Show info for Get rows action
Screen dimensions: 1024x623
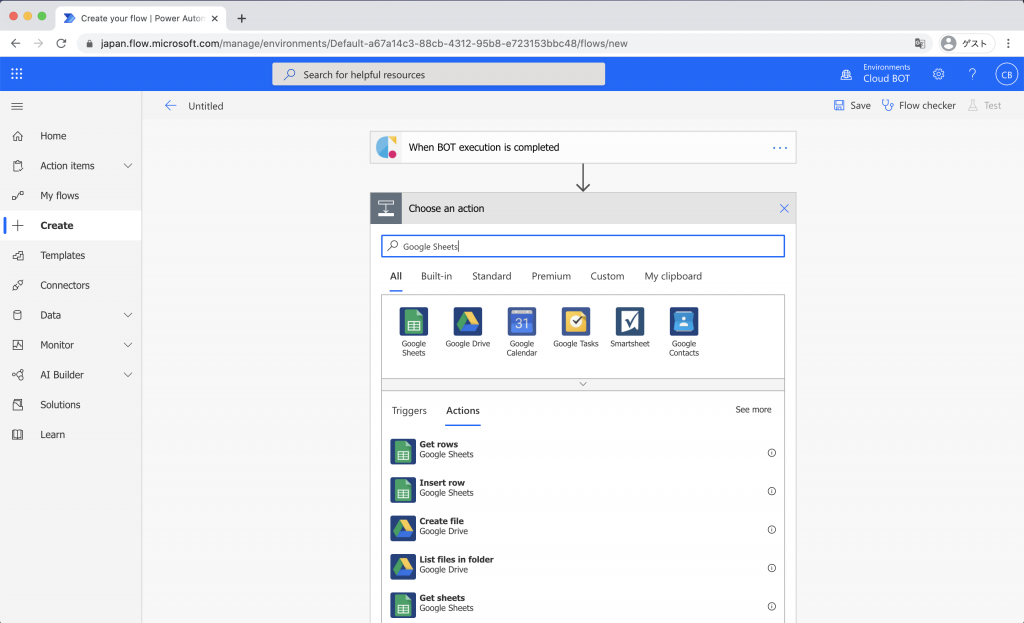(x=771, y=453)
